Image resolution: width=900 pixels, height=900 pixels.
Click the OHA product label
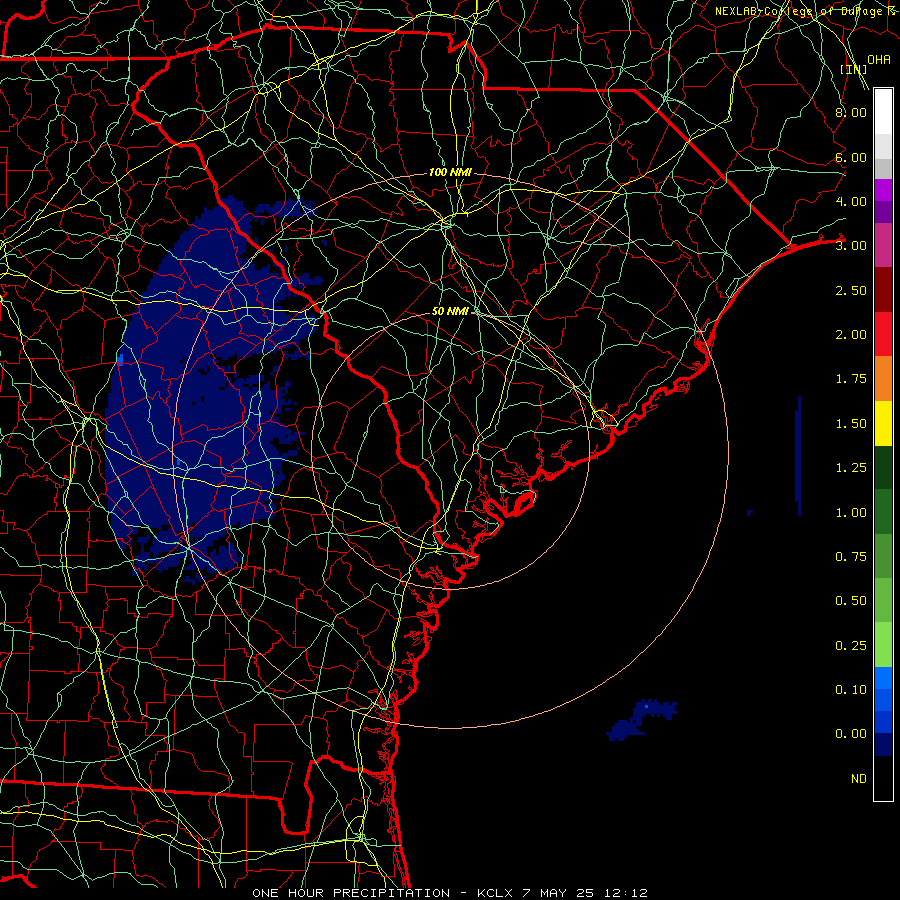pyautogui.click(x=879, y=60)
